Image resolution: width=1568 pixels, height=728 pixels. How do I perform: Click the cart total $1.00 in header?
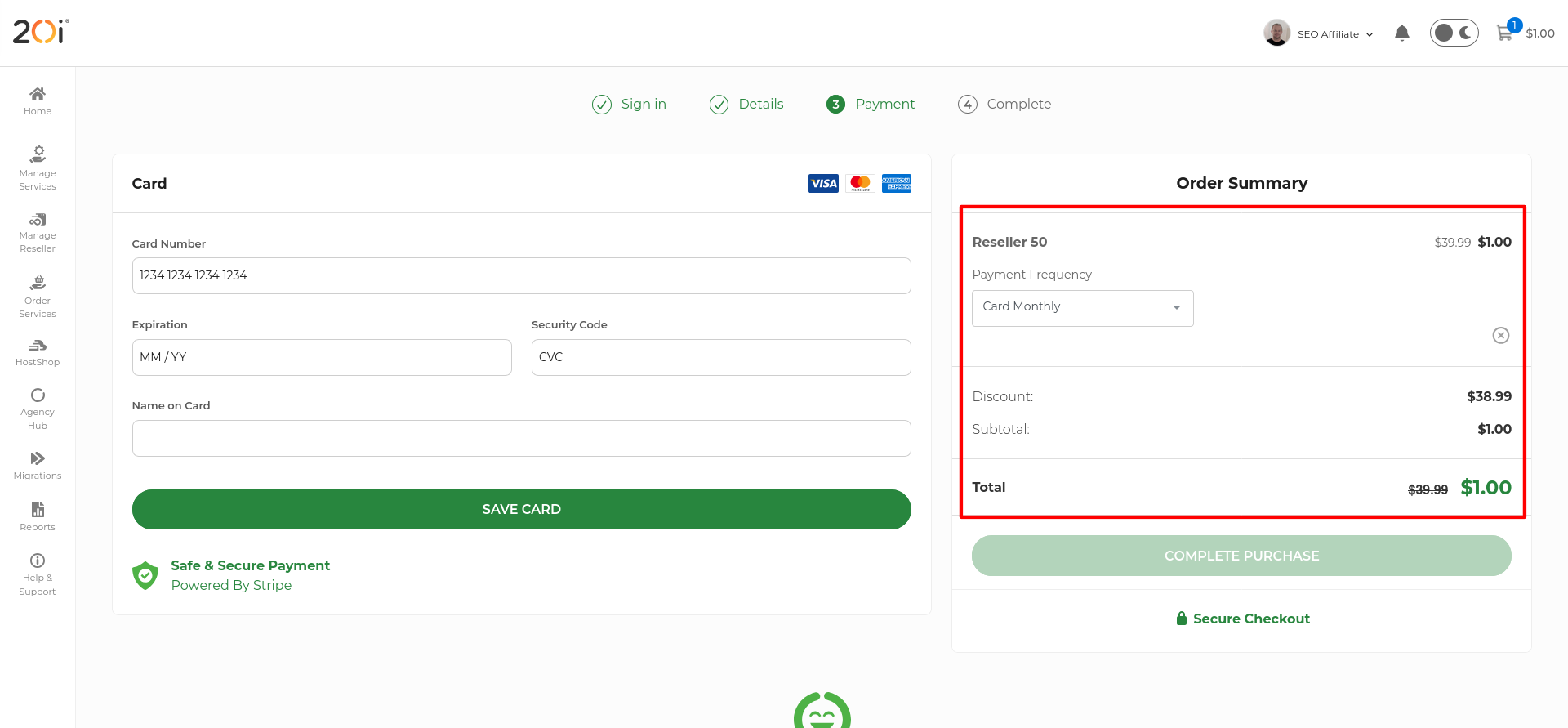pyautogui.click(x=1540, y=33)
